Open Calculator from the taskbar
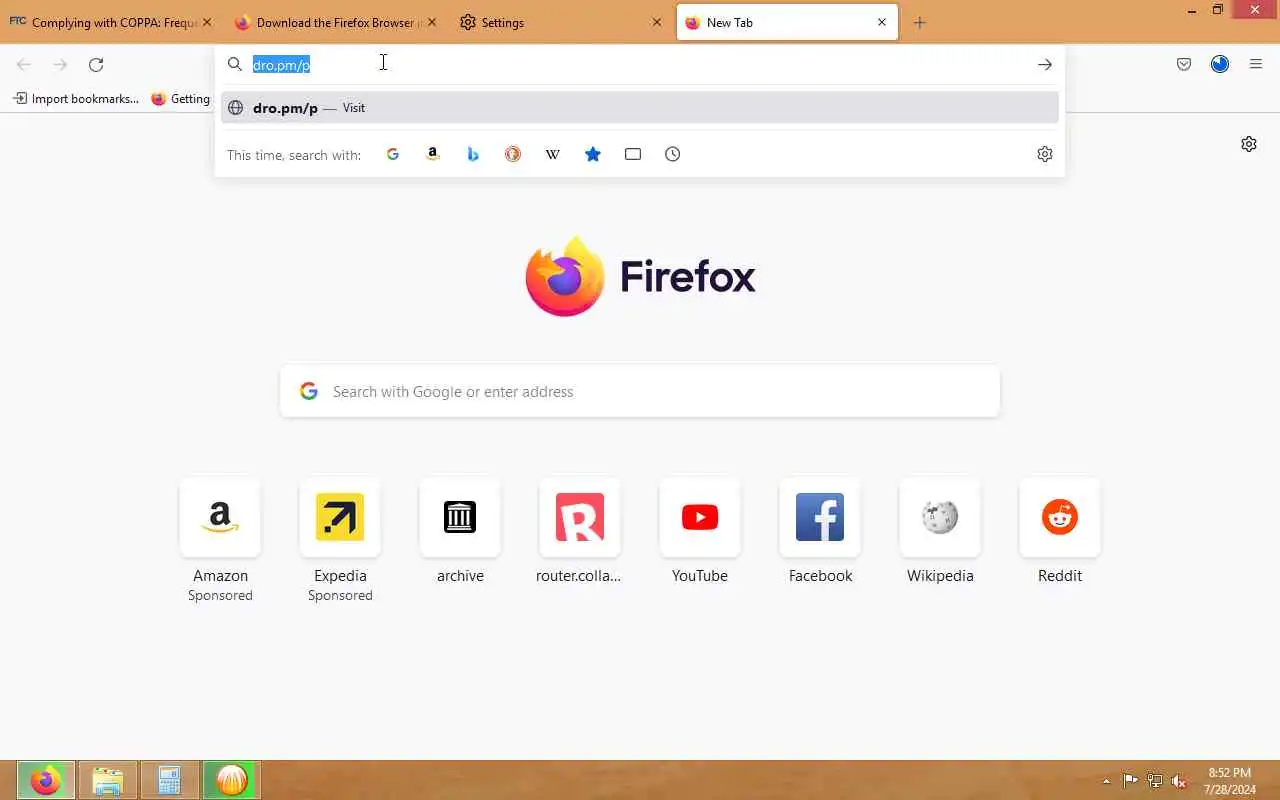Image resolution: width=1280 pixels, height=800 pixels. pos(169,780)
